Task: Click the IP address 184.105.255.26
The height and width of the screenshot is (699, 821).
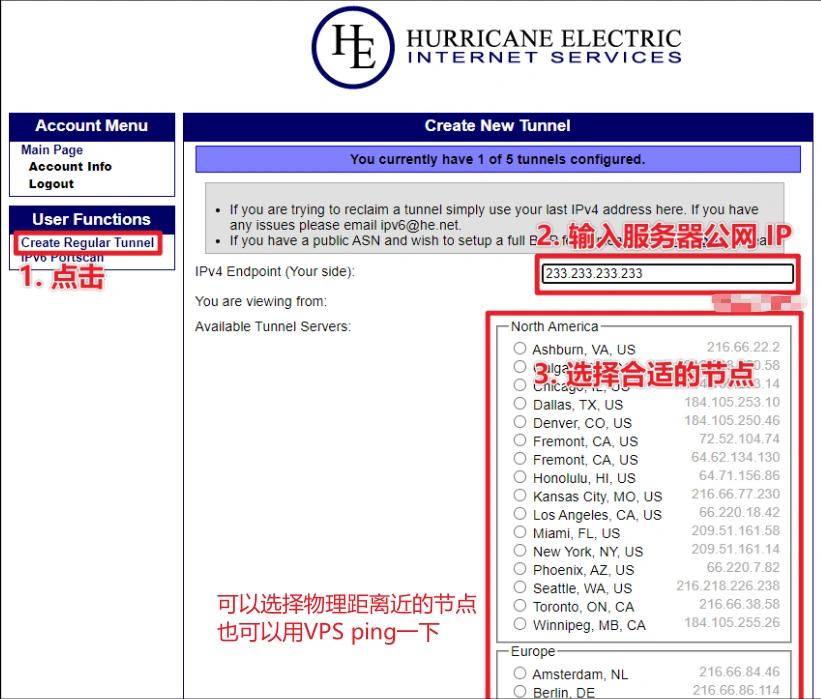Action: pyautogui.click(x=732, y=622)
